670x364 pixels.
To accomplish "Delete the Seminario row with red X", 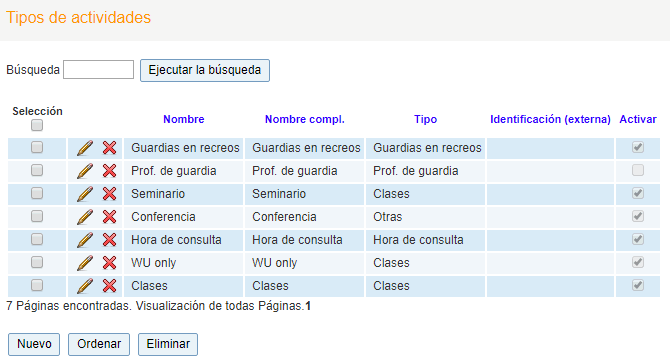I will click(109, 194).
